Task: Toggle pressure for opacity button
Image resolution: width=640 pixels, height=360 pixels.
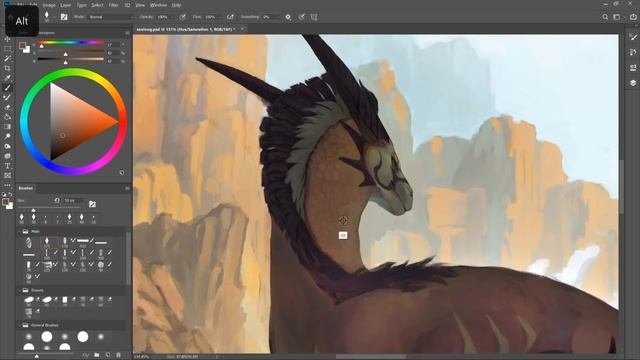Action: [x=182, y=17]
